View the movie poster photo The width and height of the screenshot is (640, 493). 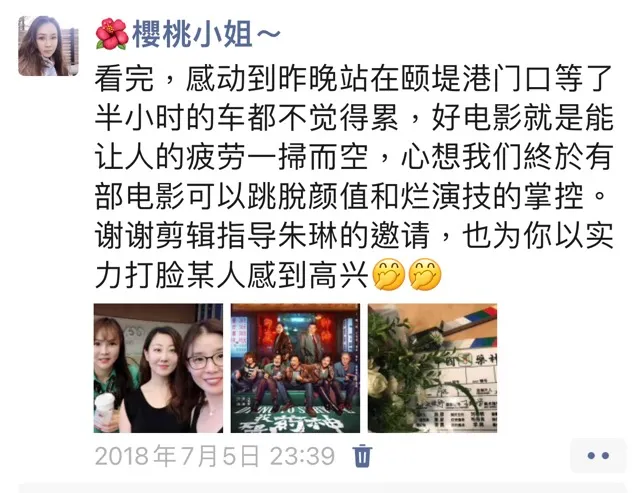296,368
